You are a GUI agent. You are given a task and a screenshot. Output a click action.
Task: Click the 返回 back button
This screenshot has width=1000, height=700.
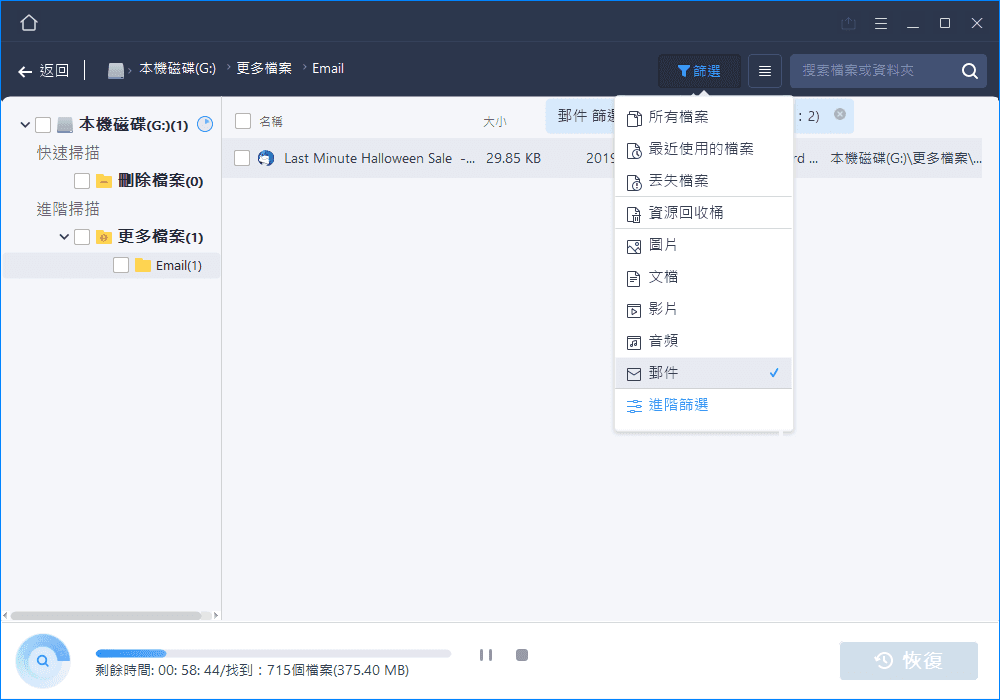tap(44, 71)
